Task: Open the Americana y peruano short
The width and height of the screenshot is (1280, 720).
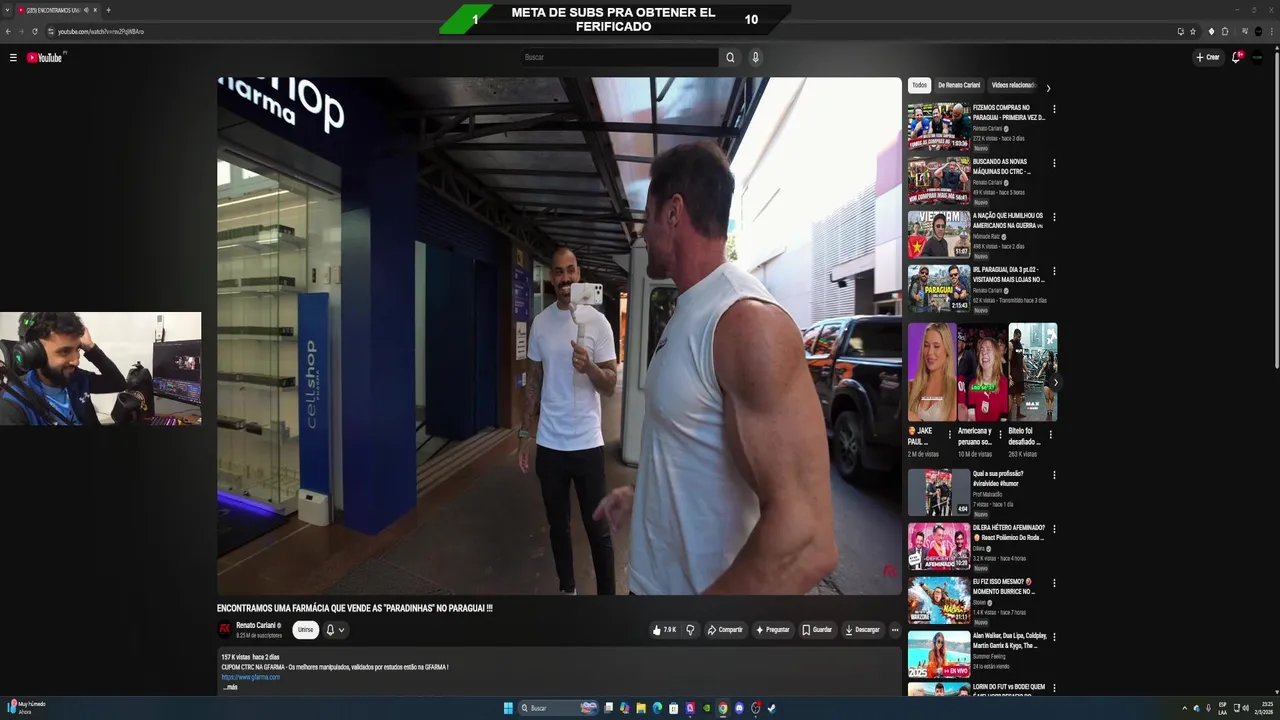Action: (x=982, y=372)
